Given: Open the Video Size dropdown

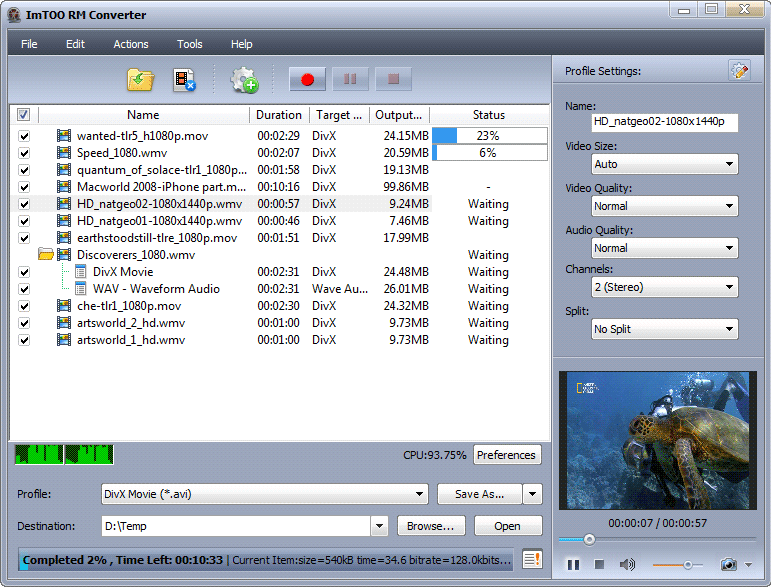Looking at the screenshot, I should click(664, 164).
